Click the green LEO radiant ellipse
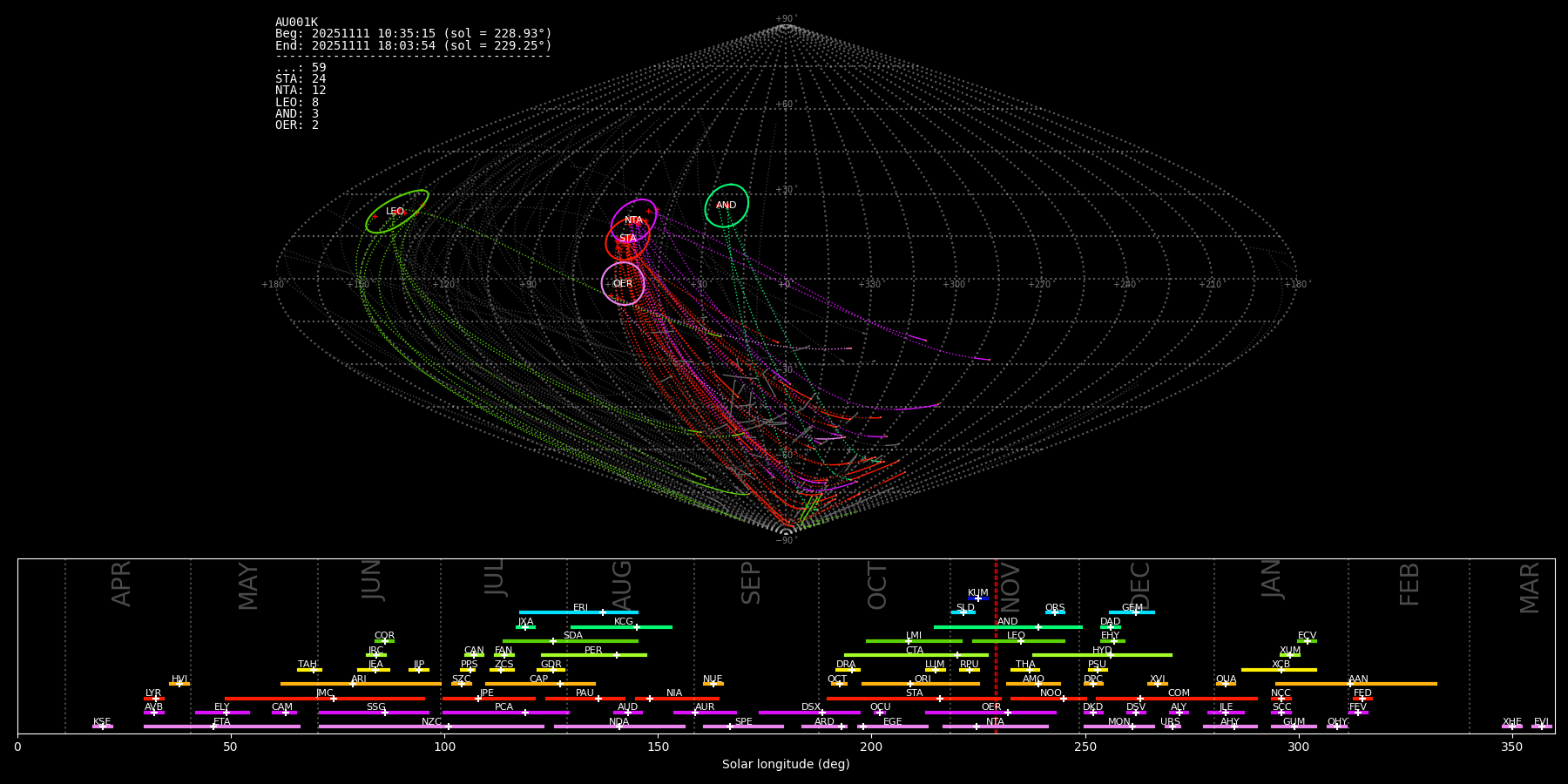The height and width of the screenshot is (784, 1568). pyautogui.click(x=396, y=212)
